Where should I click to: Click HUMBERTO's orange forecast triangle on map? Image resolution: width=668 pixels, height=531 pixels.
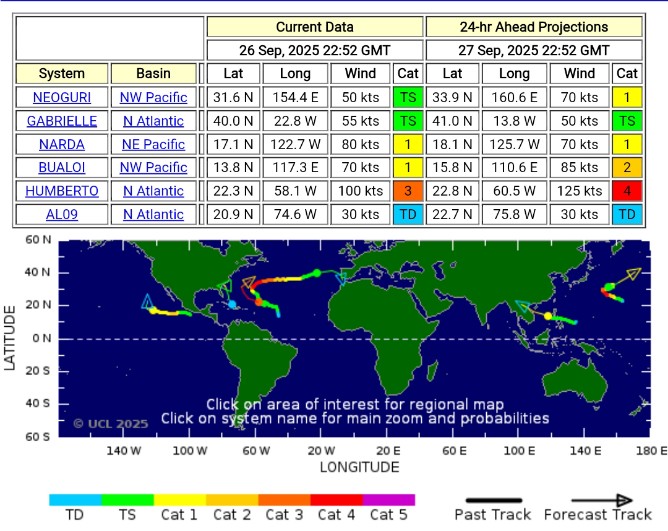click(x=248, y=282)
